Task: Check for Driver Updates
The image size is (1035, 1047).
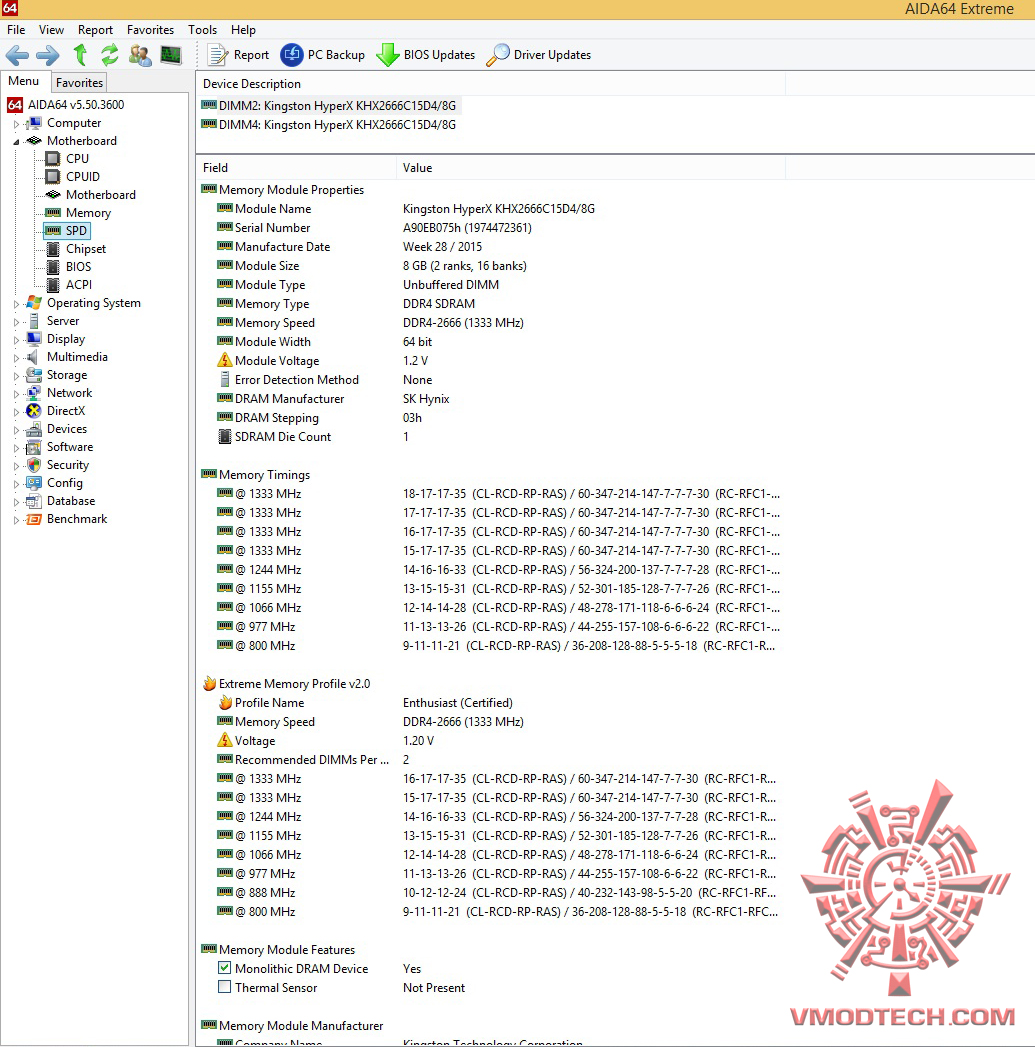Action: 539,55
